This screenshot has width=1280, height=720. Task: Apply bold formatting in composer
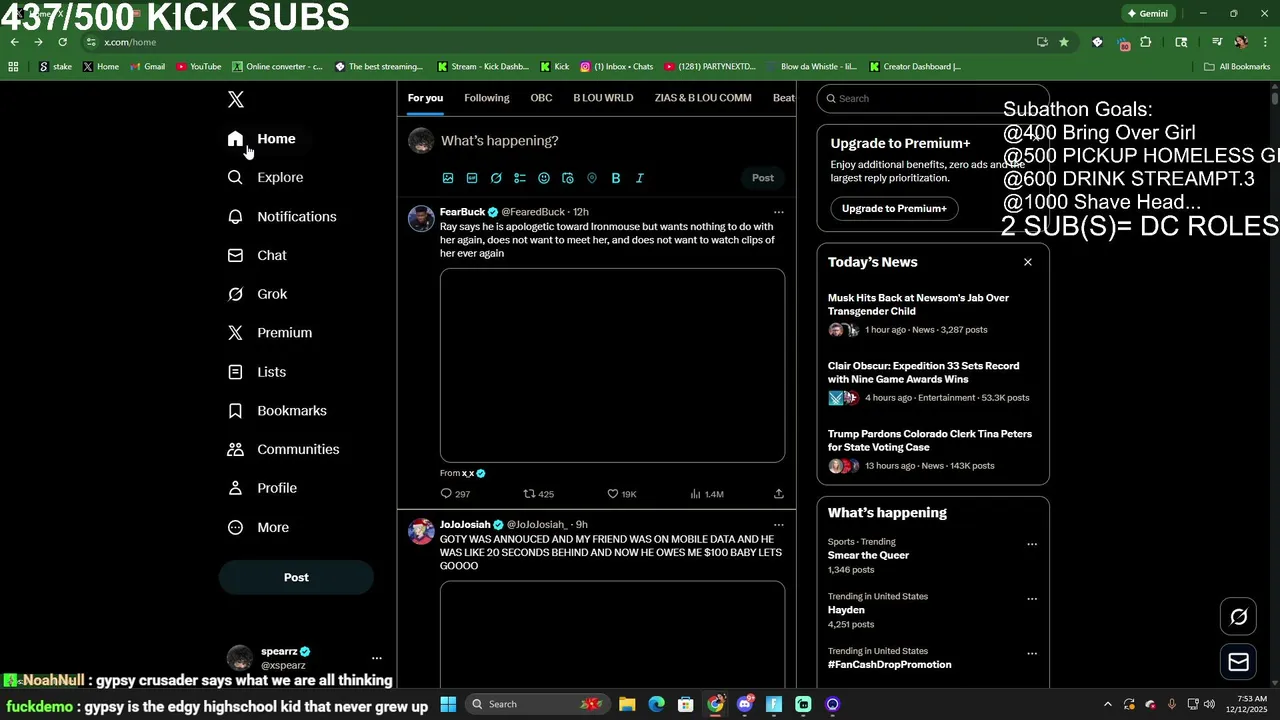point(616,178)
